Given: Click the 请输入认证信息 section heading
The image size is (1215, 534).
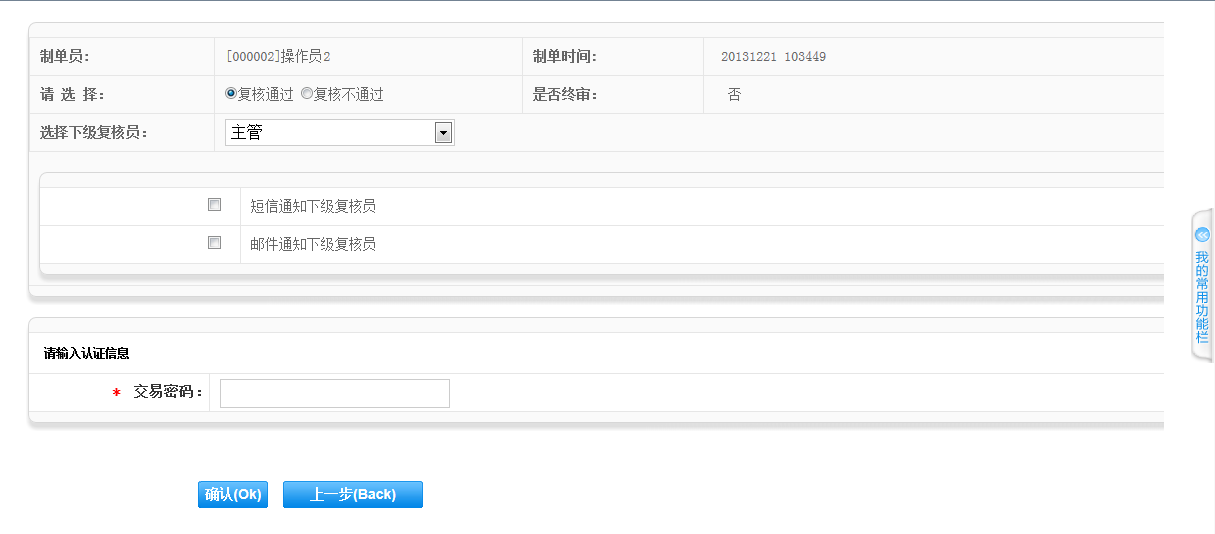Looking at the screenshot, I should pyautogui.click(x=86, y=353).
